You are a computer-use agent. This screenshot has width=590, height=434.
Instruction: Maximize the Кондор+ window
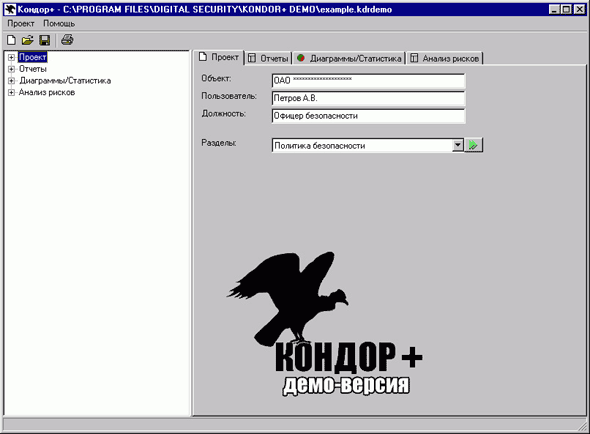coord(566,9)
